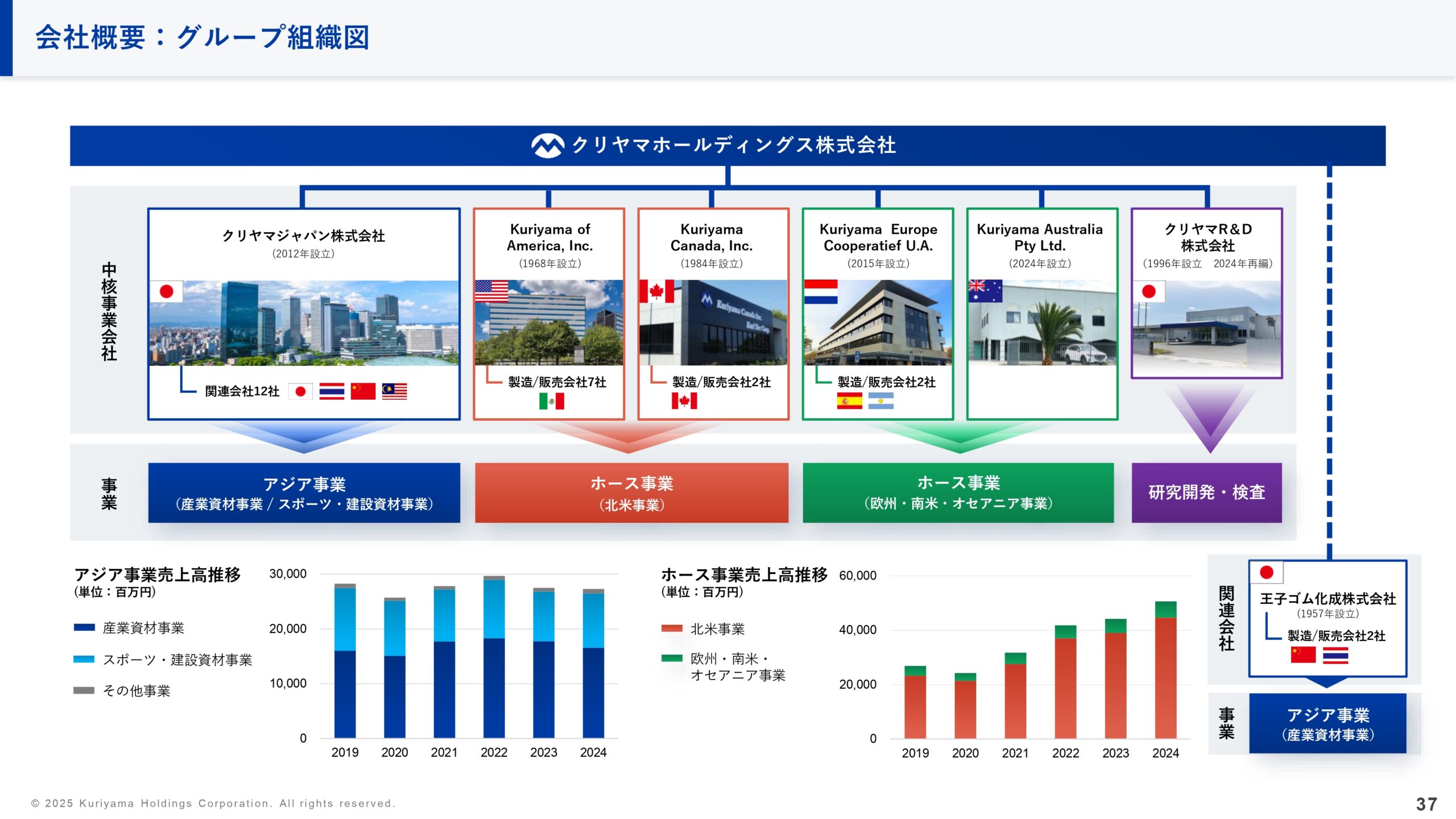
Task: Click the red ホース事業 北米事業 box
Action: [631, 493]
